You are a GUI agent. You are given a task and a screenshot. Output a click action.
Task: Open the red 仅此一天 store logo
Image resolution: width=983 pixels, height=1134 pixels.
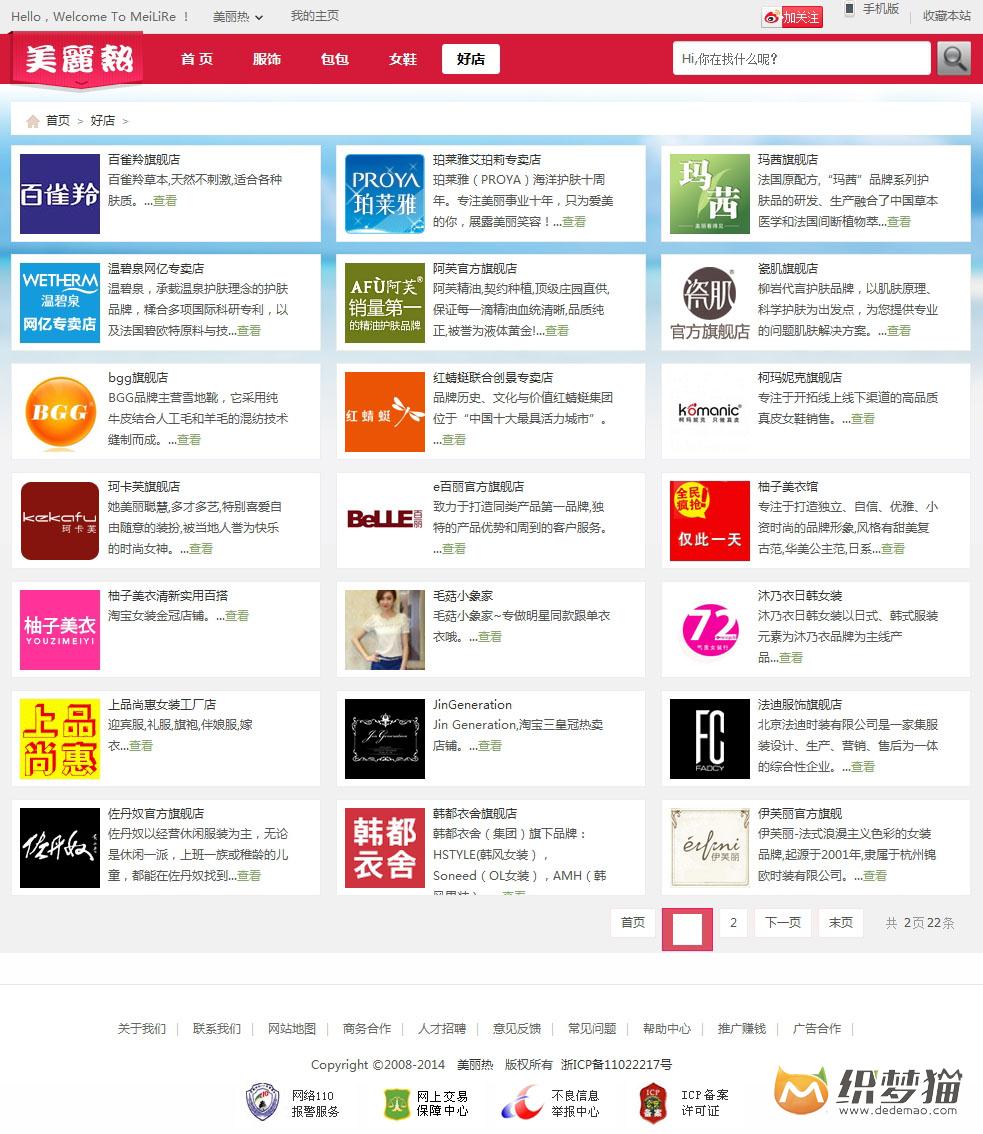(x=710, y=521)
